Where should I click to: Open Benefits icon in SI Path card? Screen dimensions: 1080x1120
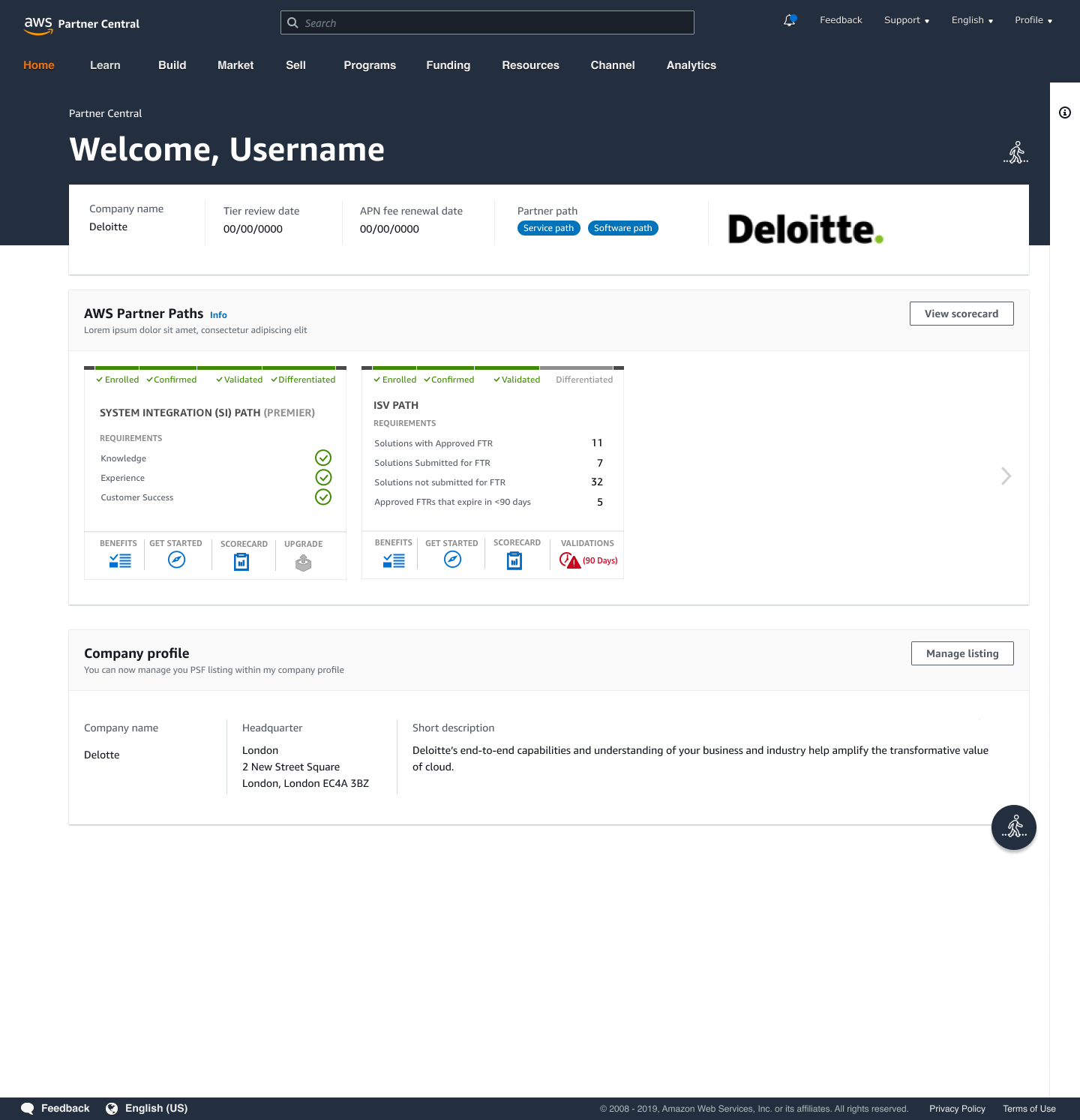pyautogui.click(x=120, y=560)
